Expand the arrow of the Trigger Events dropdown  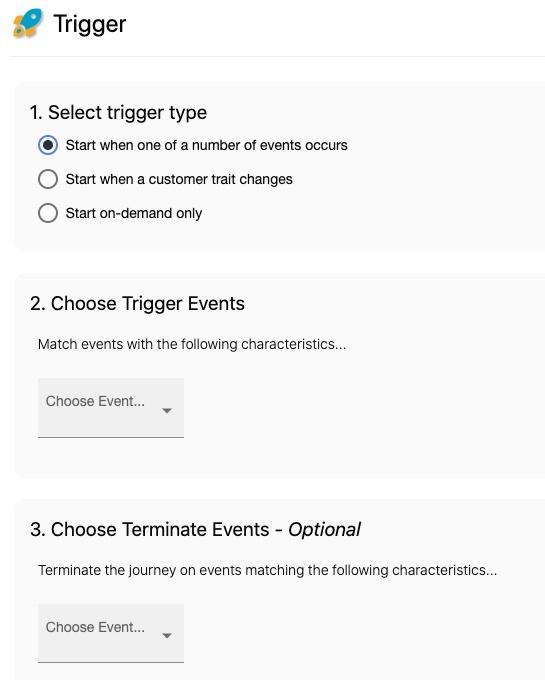167,411
